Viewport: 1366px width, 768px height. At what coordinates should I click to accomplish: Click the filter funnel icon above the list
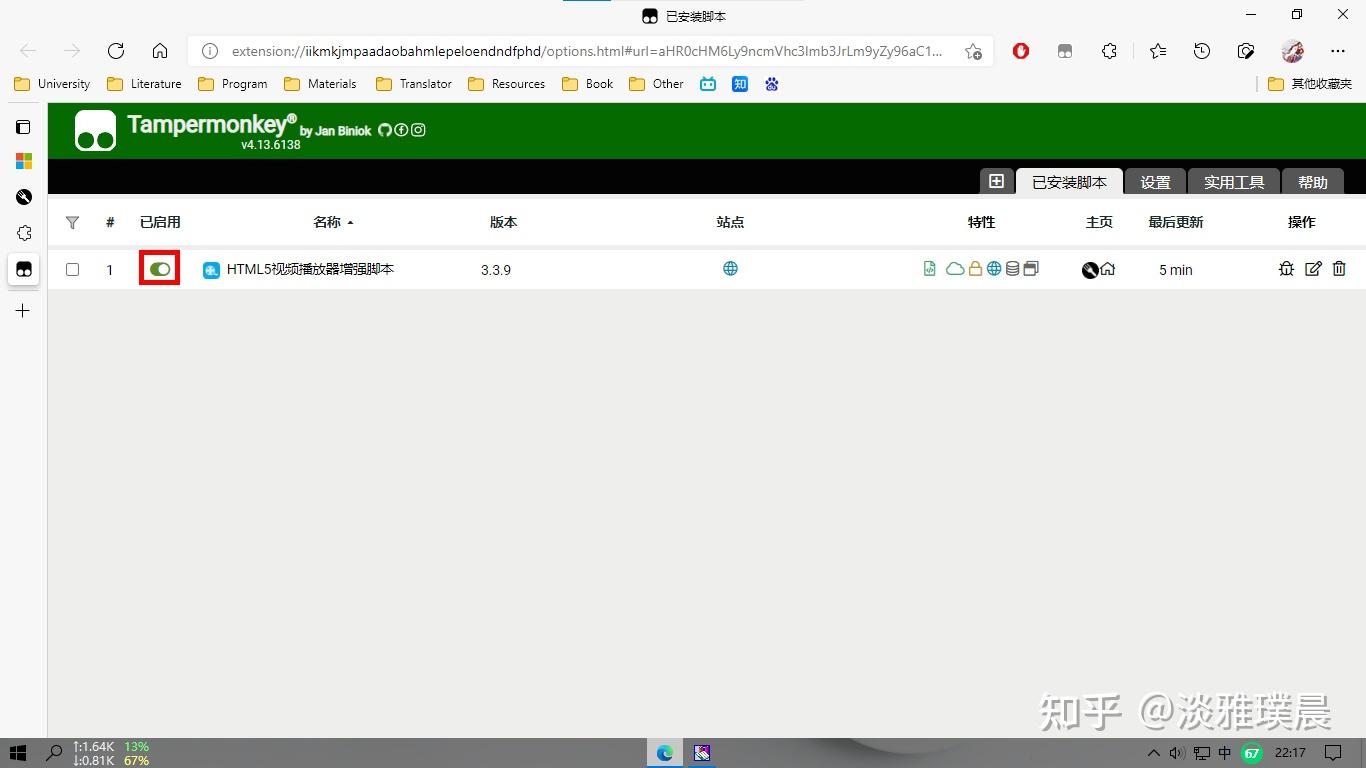tap(72, 222)
